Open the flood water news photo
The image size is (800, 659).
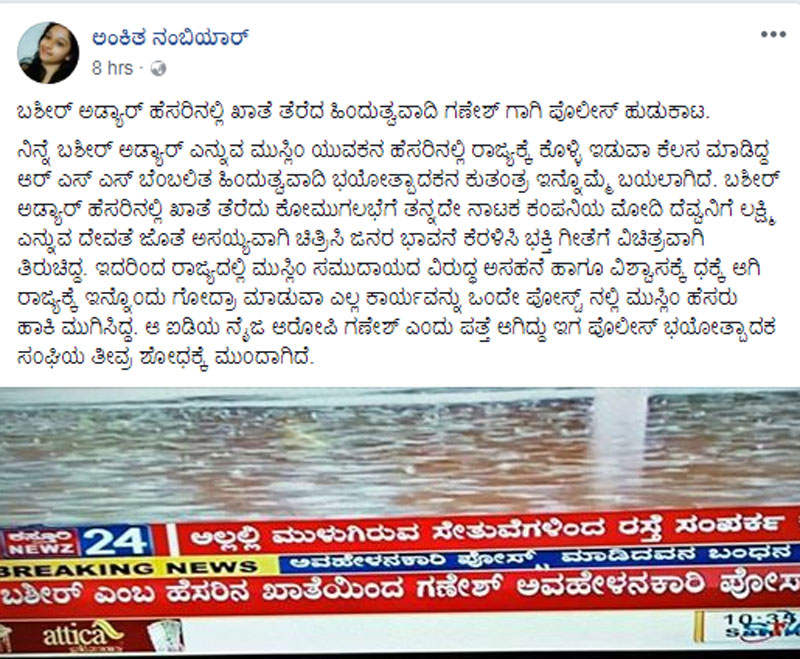coord(400,521)
